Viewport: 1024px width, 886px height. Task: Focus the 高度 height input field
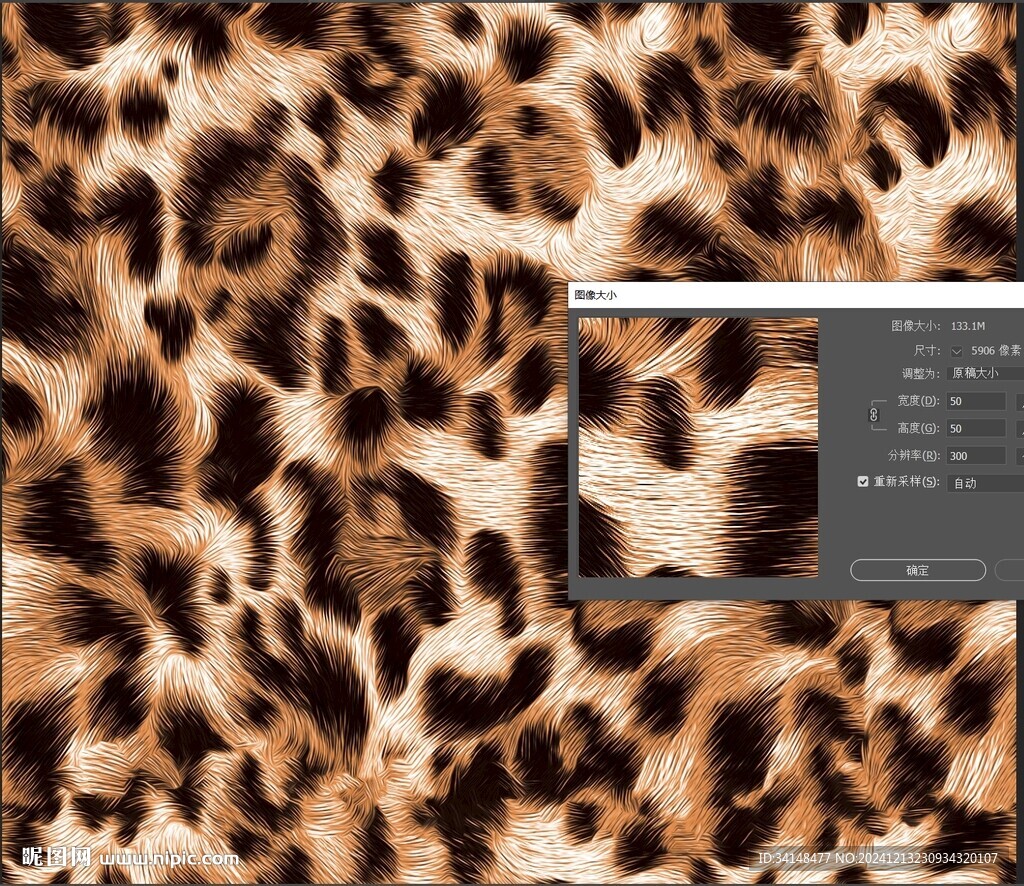point(976,428)
